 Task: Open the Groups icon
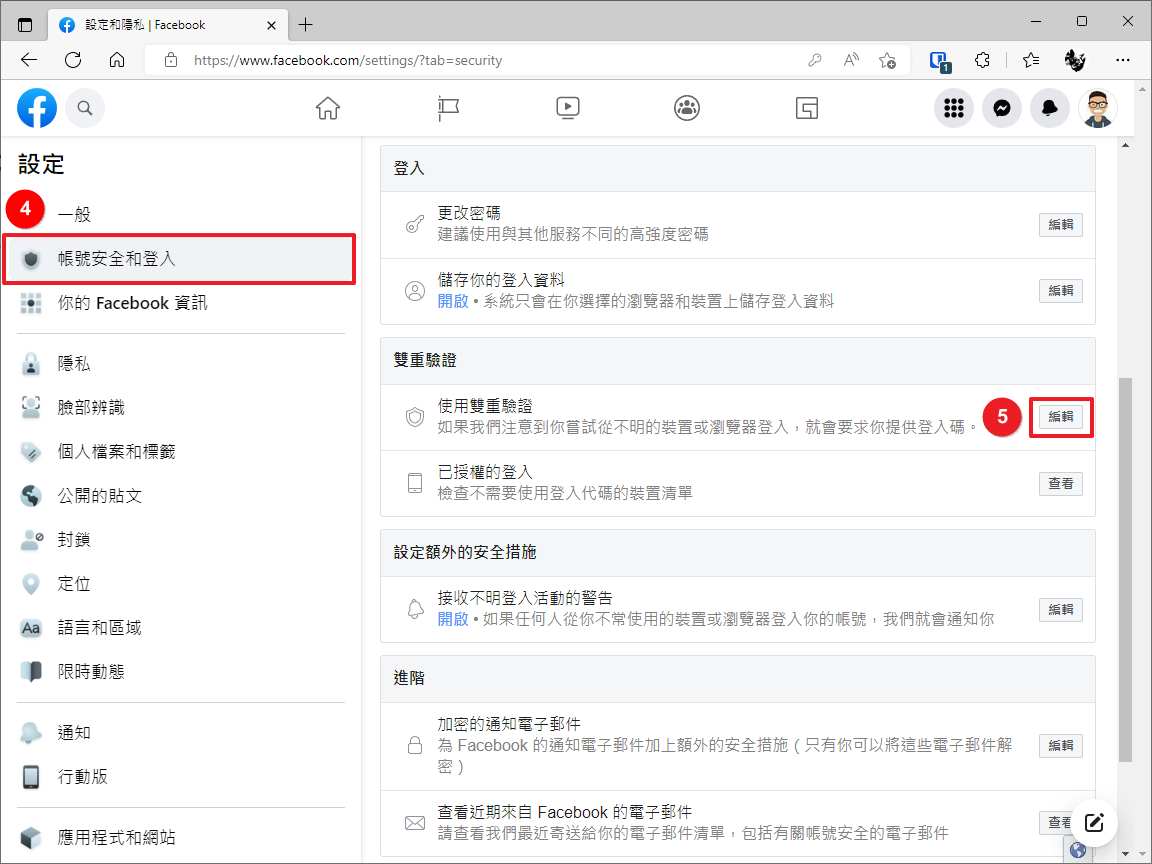(x=687, y=108)
